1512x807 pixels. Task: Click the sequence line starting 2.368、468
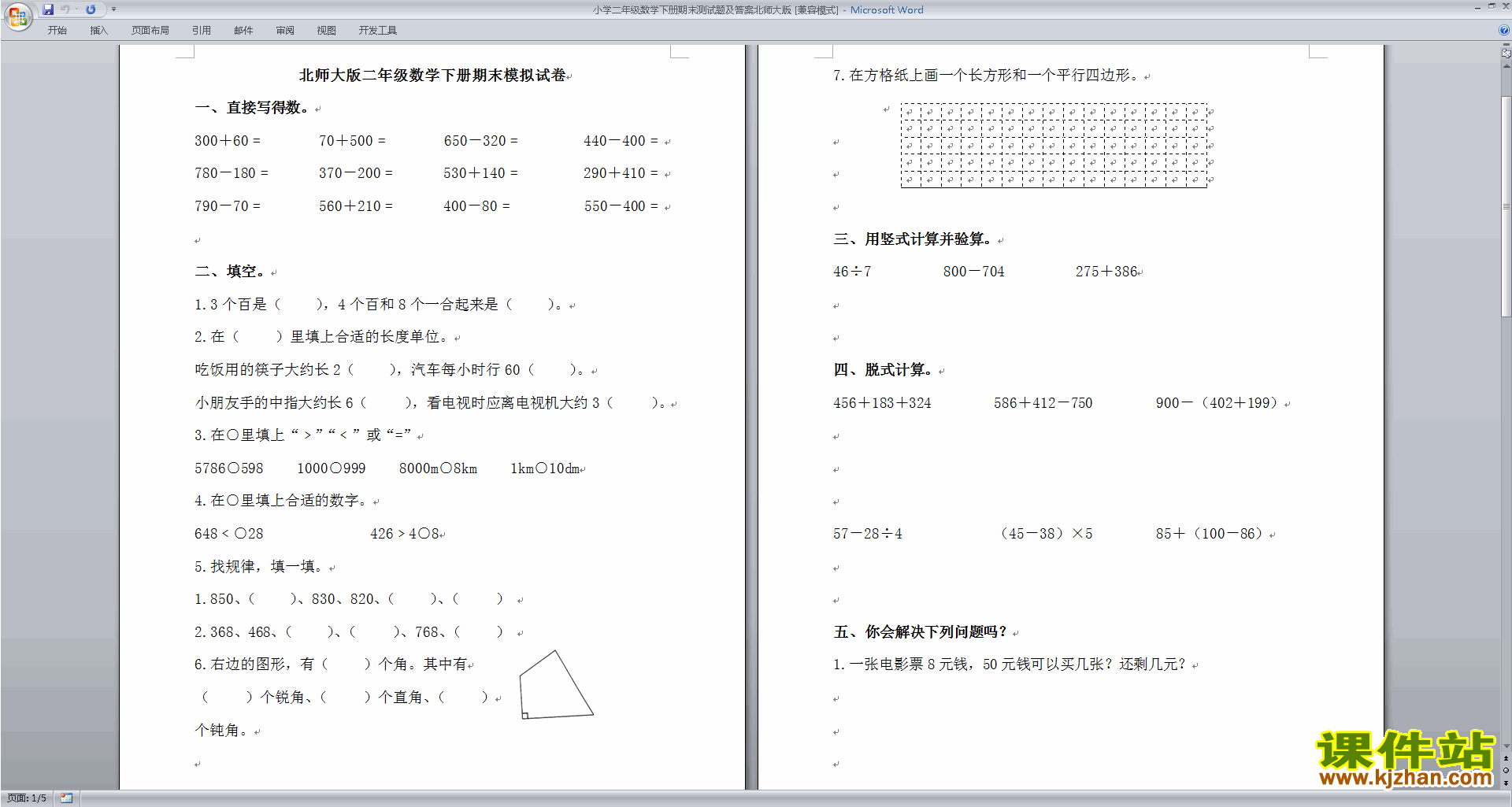click(x=349, y=632)
